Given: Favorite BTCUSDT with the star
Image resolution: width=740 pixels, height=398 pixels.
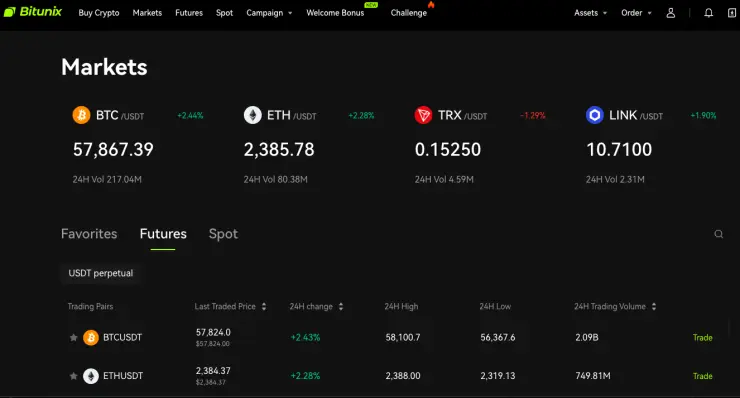Looking at the screenshot, I should tap(73, 338).
